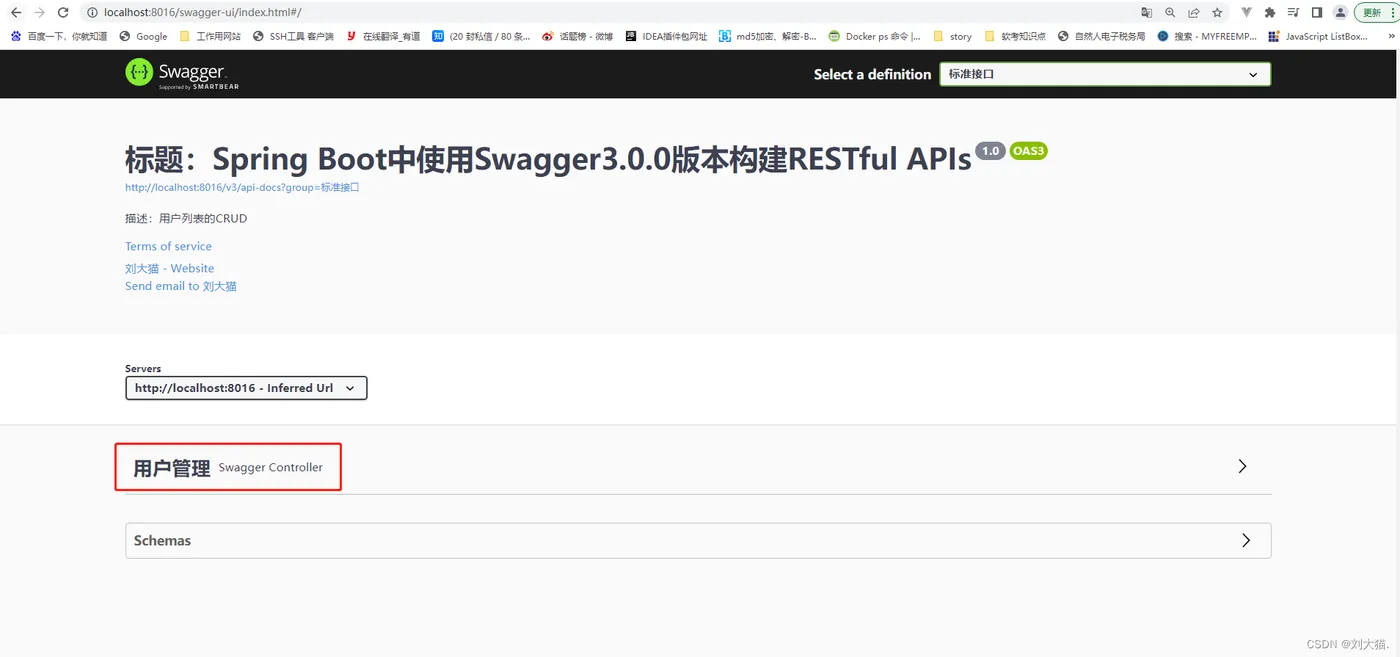
Task: Reload the Swagger UI page
Action: pos(63,13)
